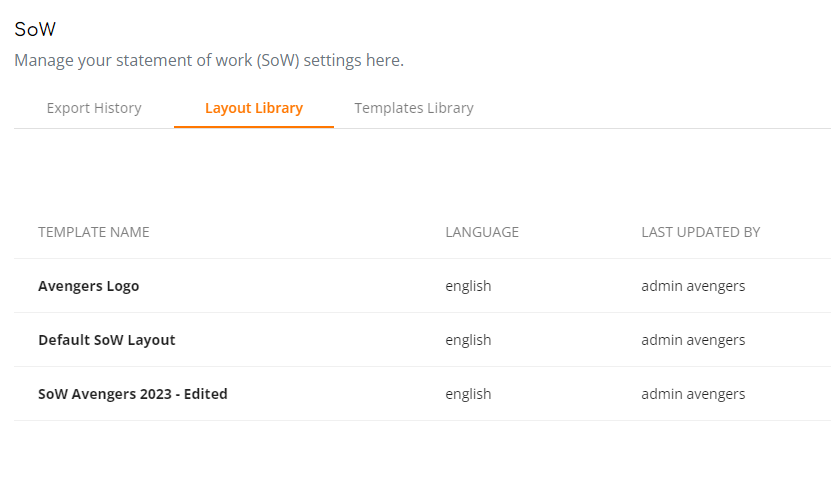Click english language in Avengers Logo row
This screenshot has height=480, width=831.
(x=468, y=286)
